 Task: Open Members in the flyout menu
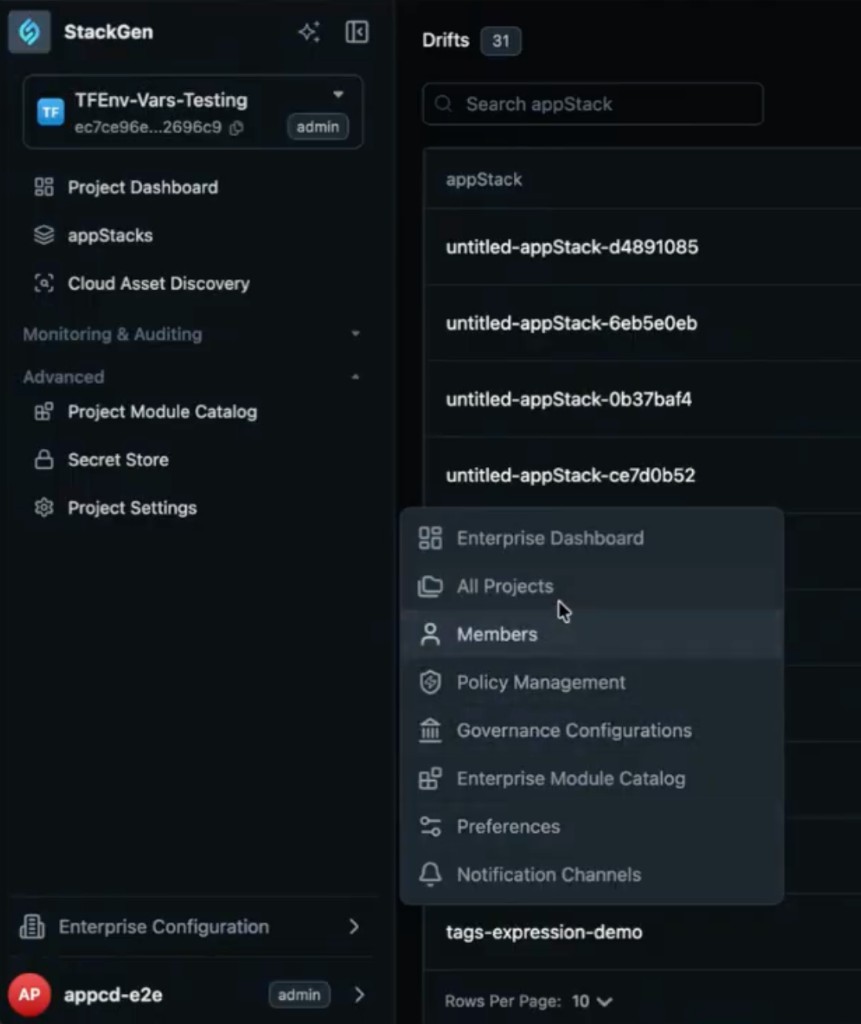point(592,634)
